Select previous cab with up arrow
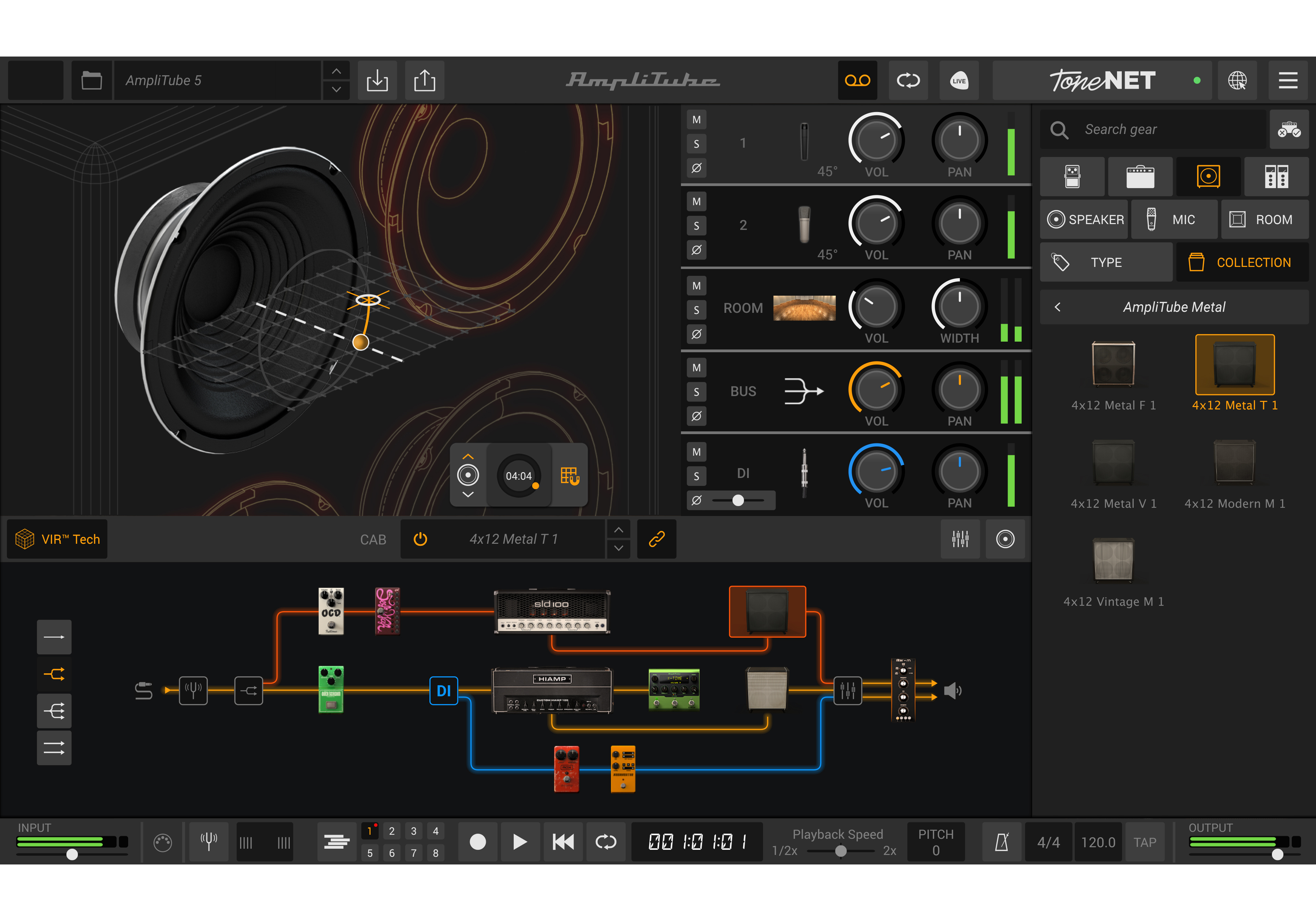This screenshot has width=1316, height=921. 619,530
